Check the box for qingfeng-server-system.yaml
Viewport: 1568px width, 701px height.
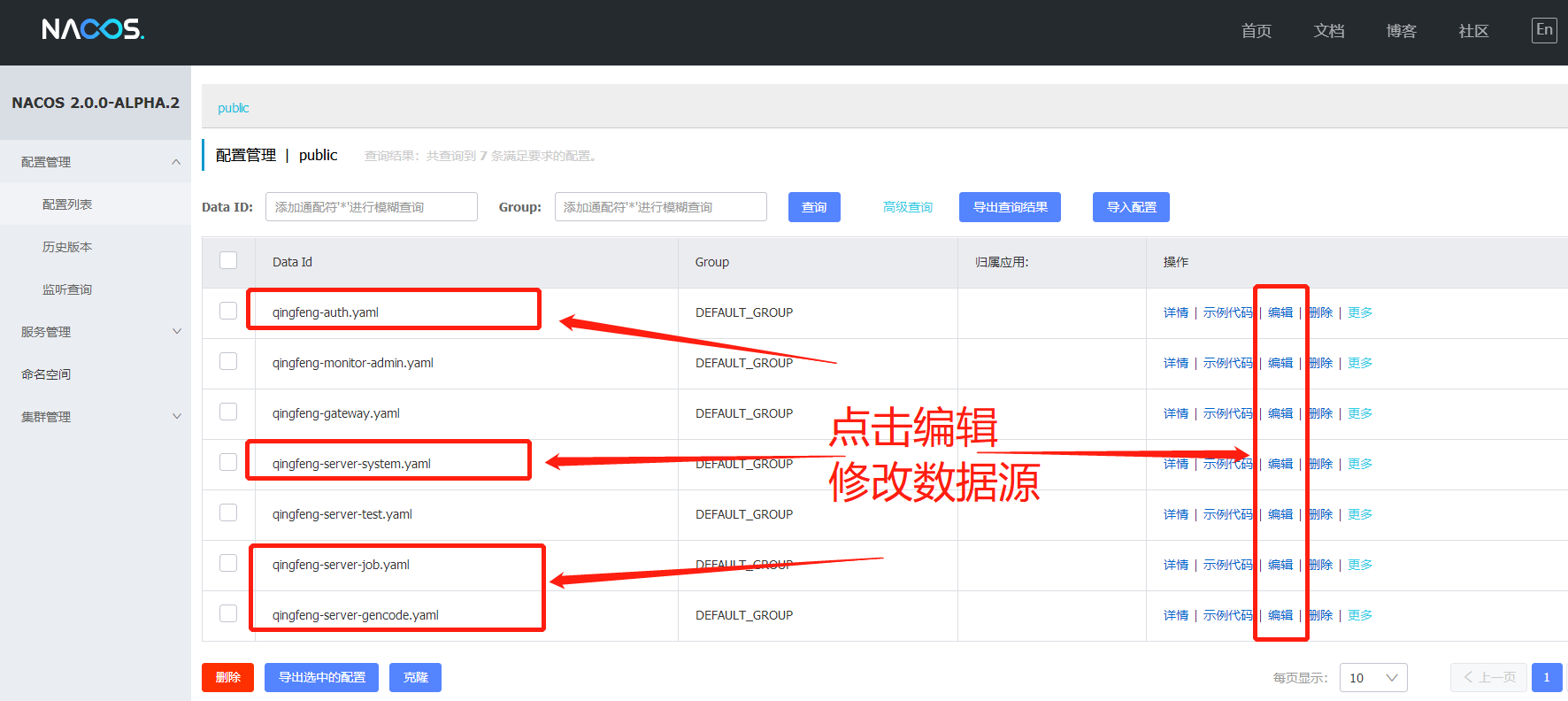[228, 462]
